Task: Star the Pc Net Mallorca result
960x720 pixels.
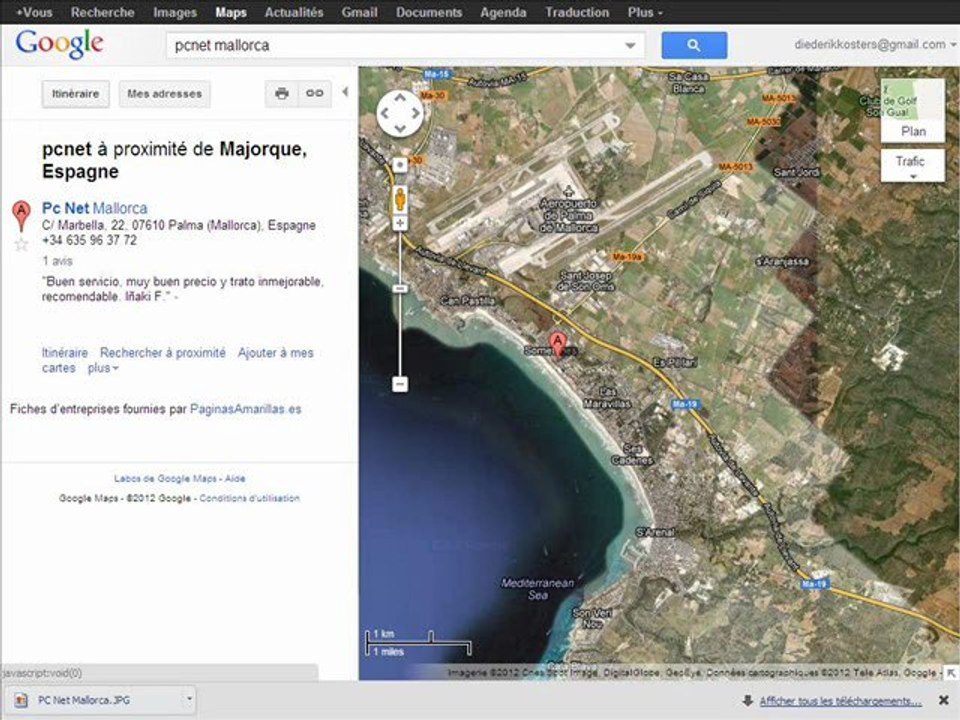Action: (21, 244)
